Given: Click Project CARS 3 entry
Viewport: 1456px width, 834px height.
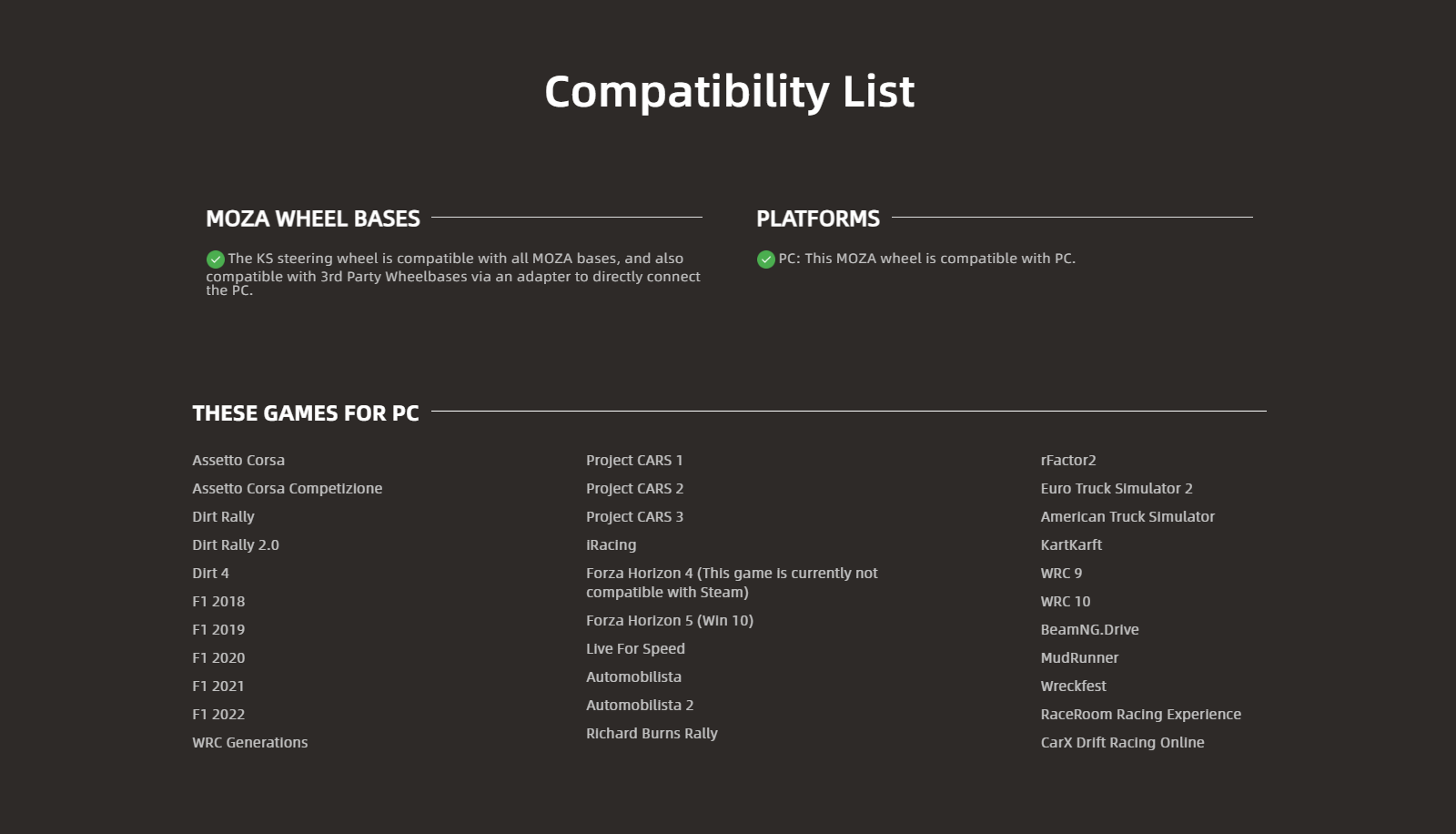Looking at the screenshot, I should (x=634, y=517).
